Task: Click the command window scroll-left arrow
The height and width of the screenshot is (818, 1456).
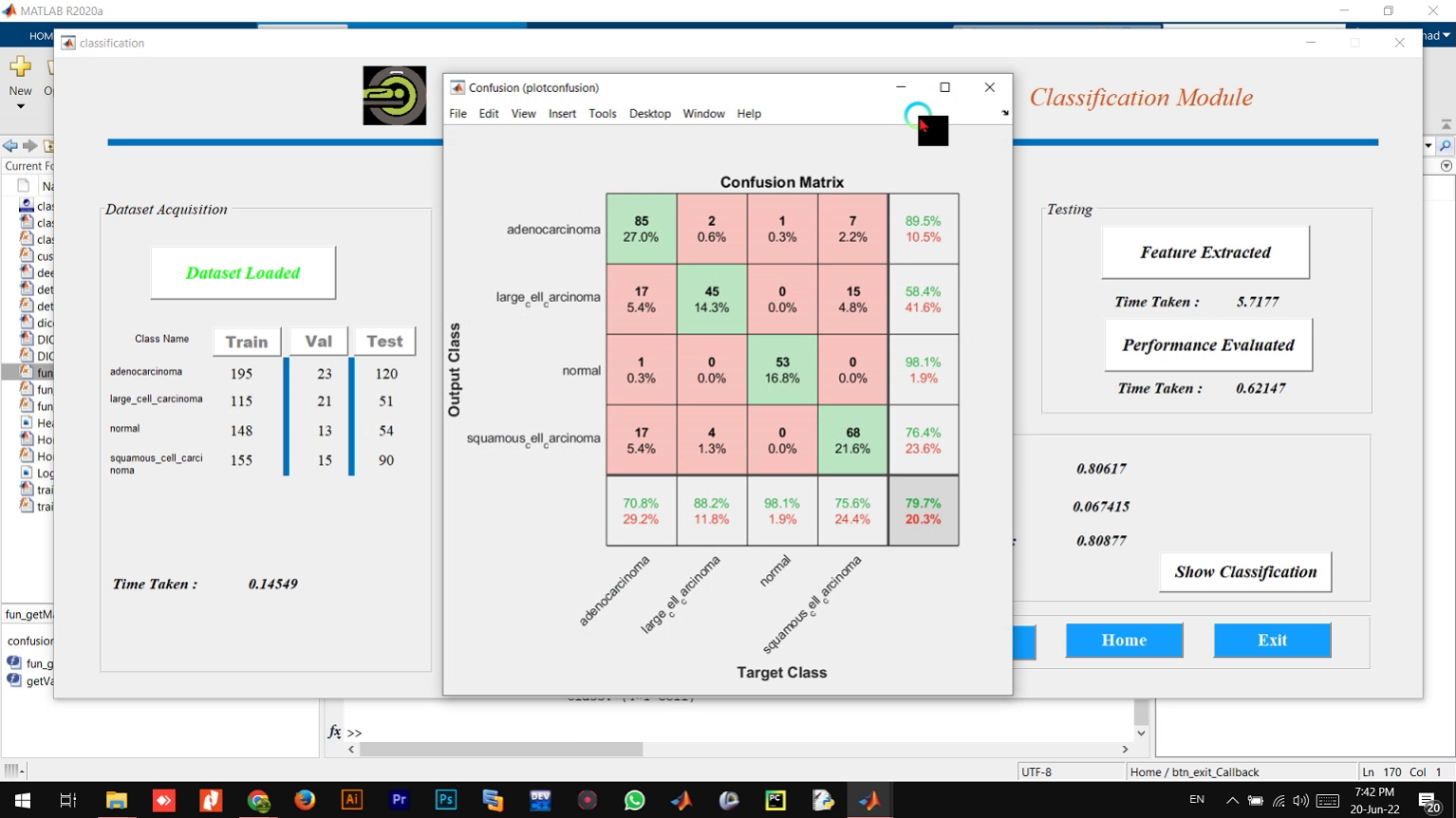Action: 351,749
